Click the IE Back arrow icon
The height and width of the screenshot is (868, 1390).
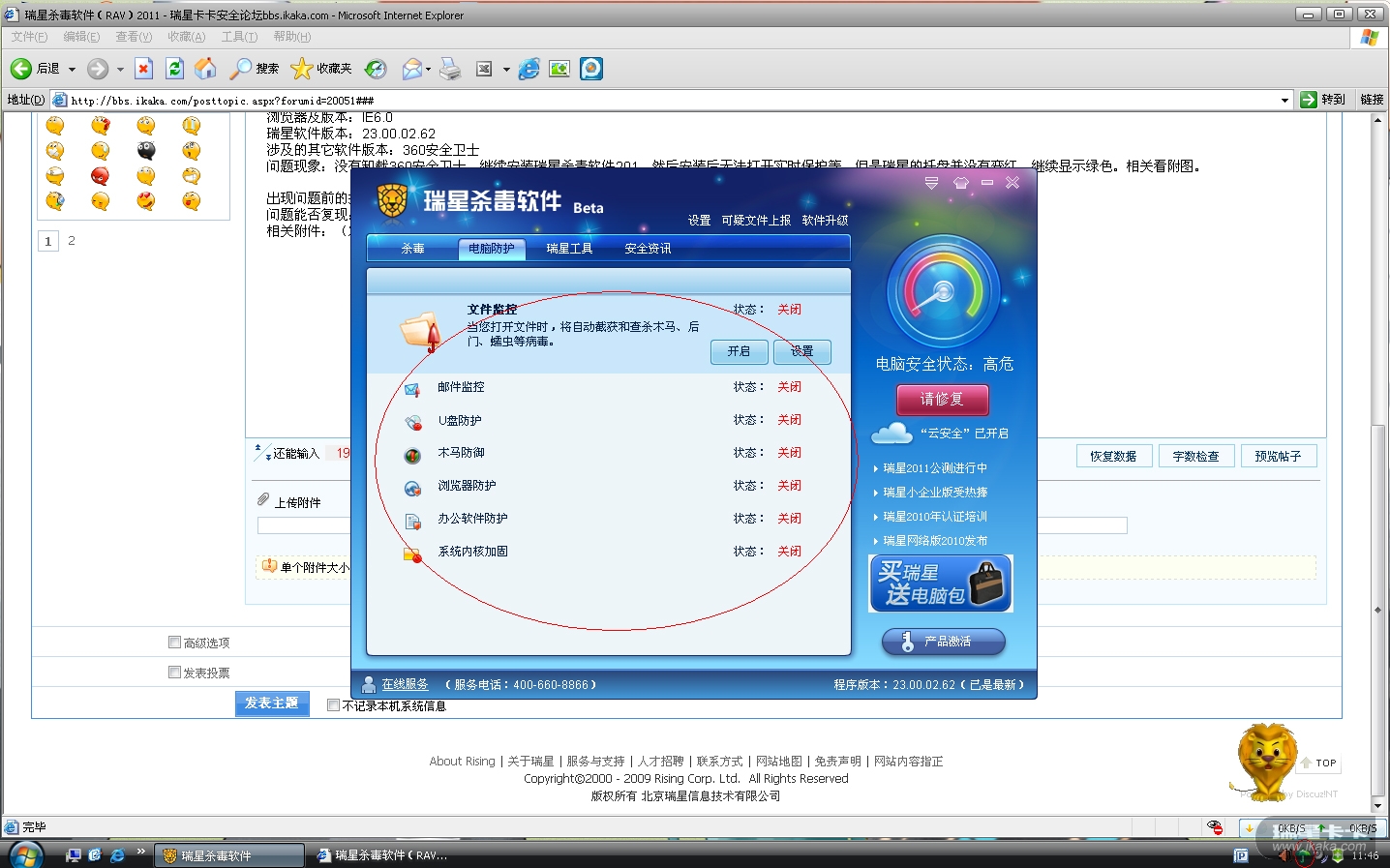click(x=21, y=69)
